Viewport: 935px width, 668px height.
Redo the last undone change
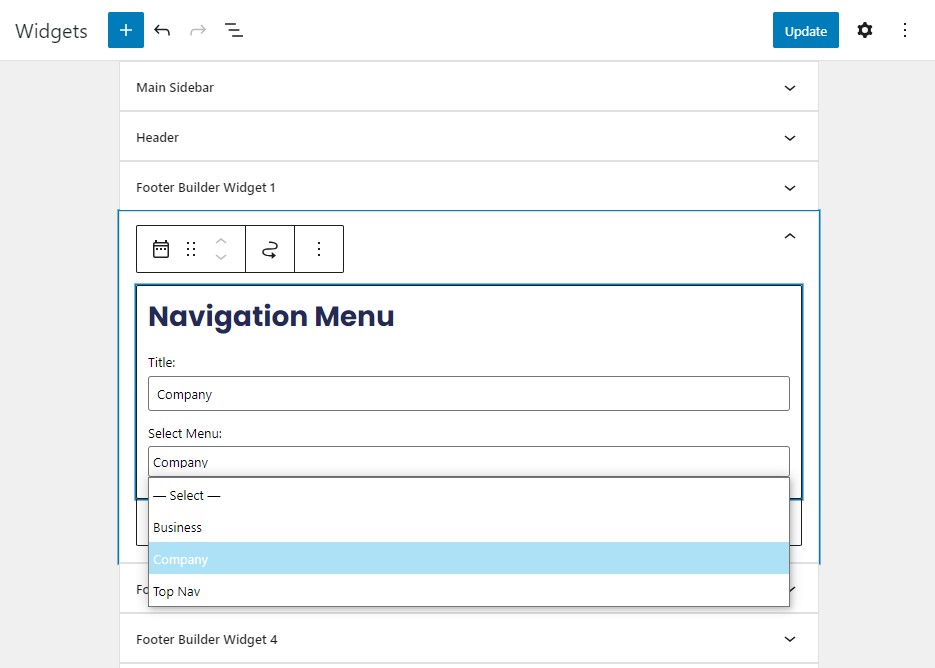[198, 30]
